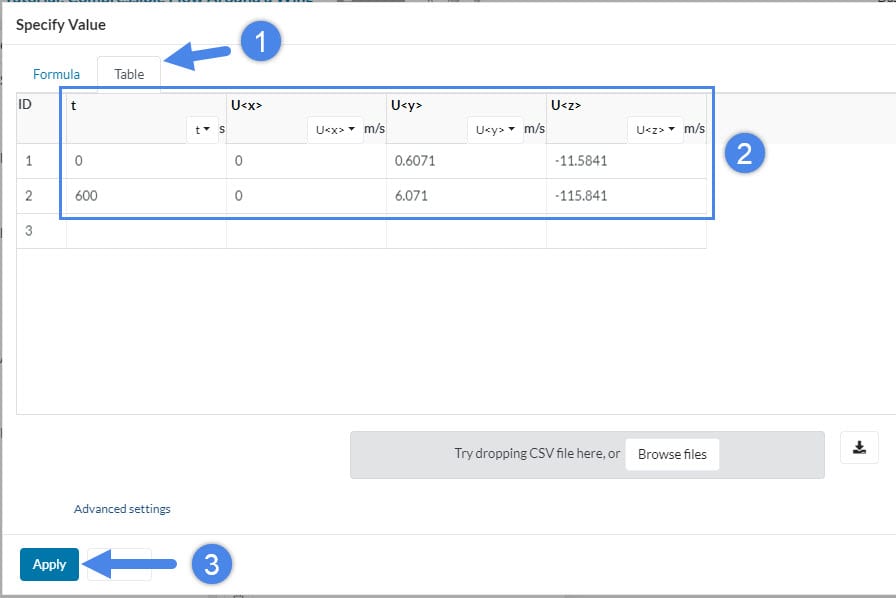This screenshot has height=598, width=896.
Task: Expand the U<y> column variable dropdown
Action: (495, 129)
